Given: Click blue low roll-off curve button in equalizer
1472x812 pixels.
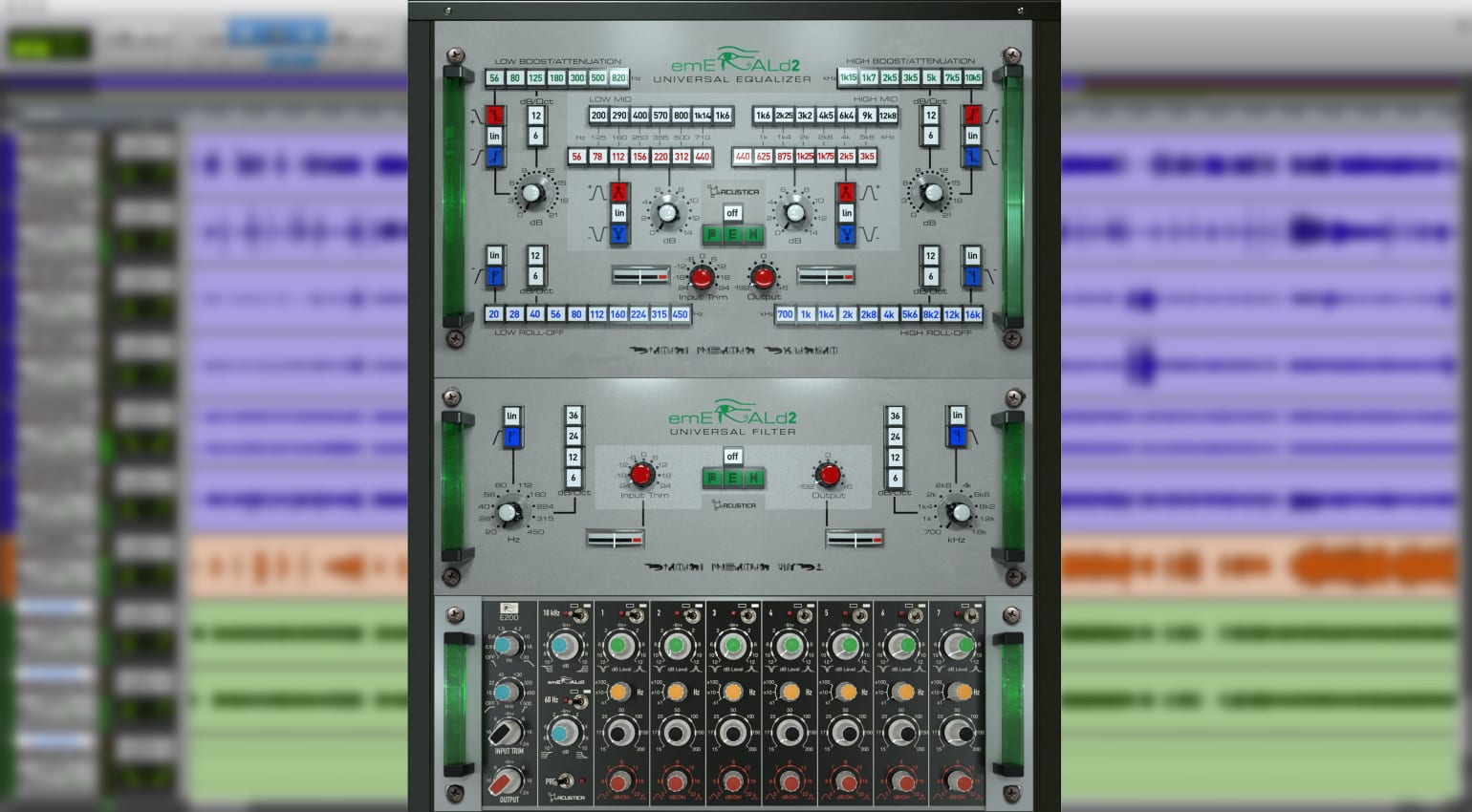Looking at the screenshot, I should [x=494, y=277].
